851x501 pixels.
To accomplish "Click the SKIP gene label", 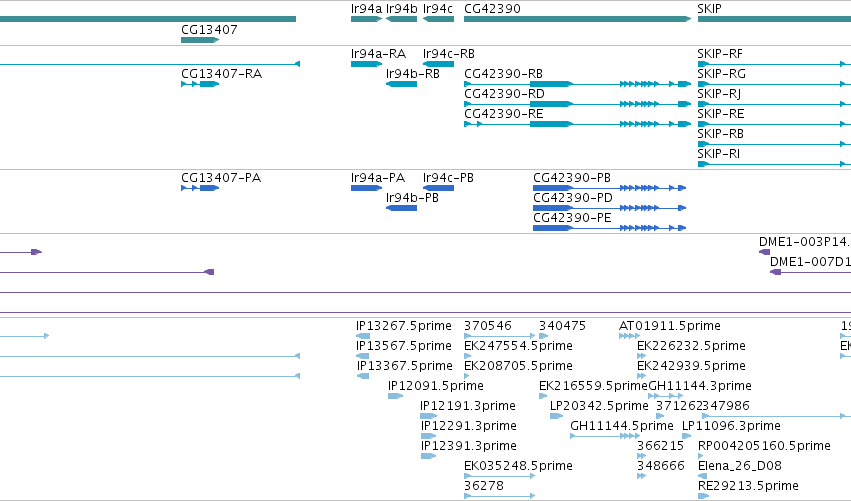I will (x=709, y=9).
